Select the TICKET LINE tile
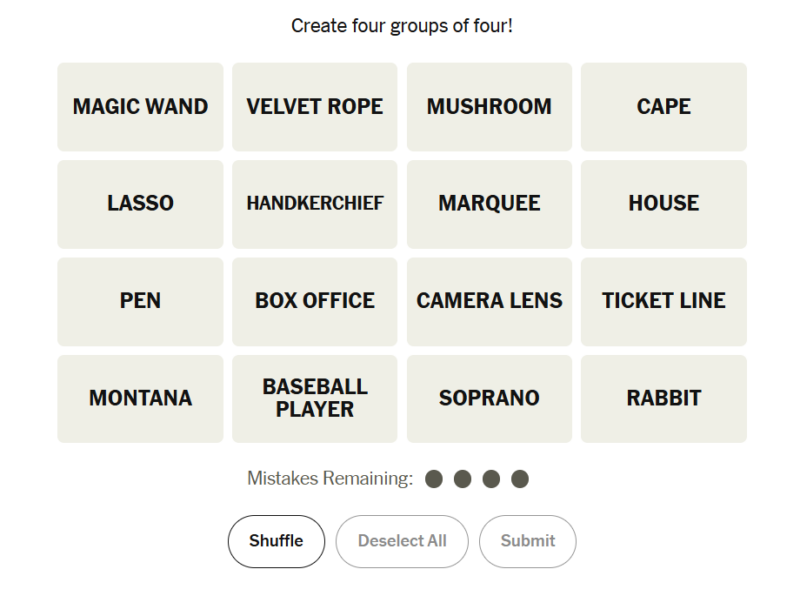The width and height of the screenshot is (800, 596). tap(663, 301)
